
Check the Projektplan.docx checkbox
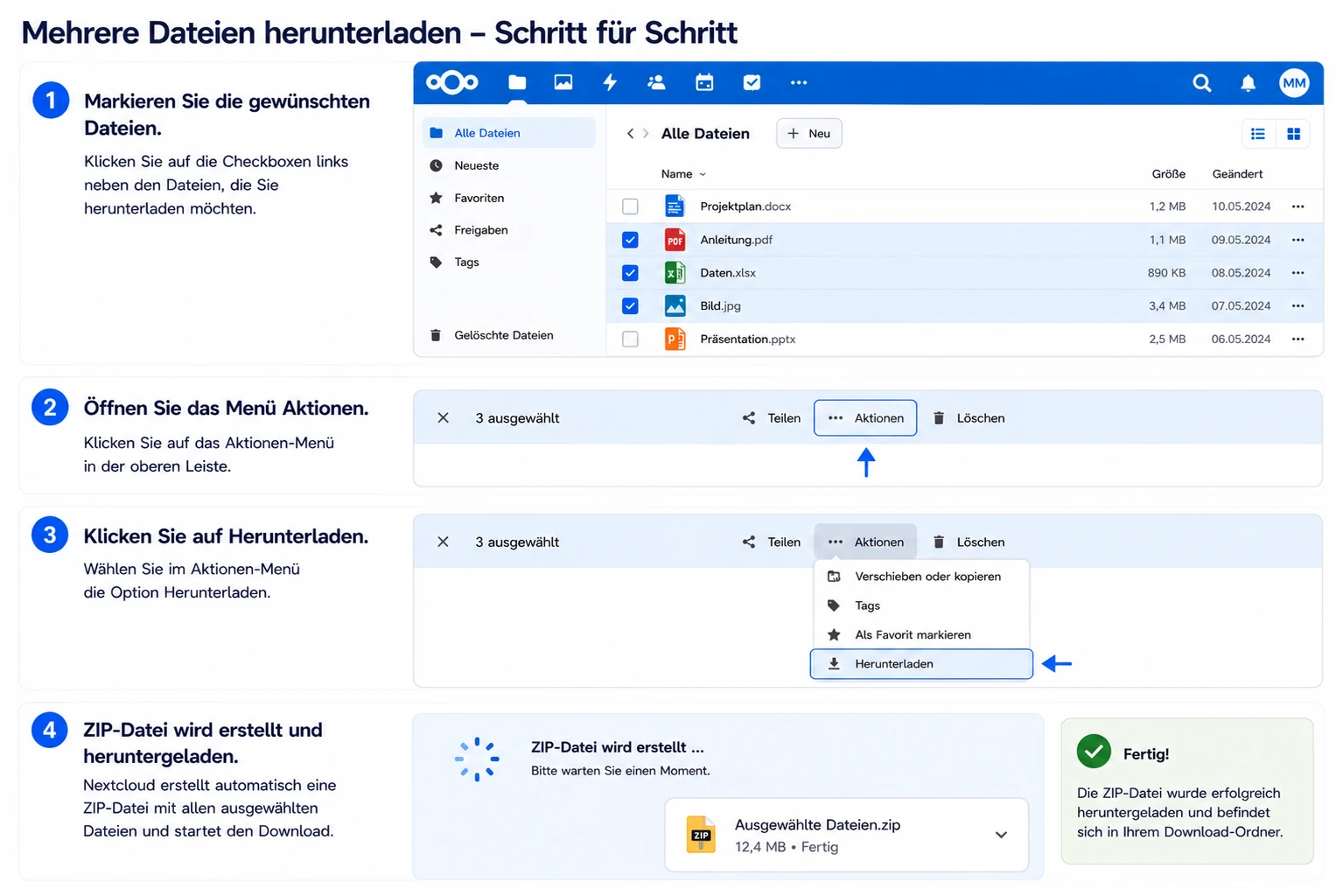(x=630, y=206)
